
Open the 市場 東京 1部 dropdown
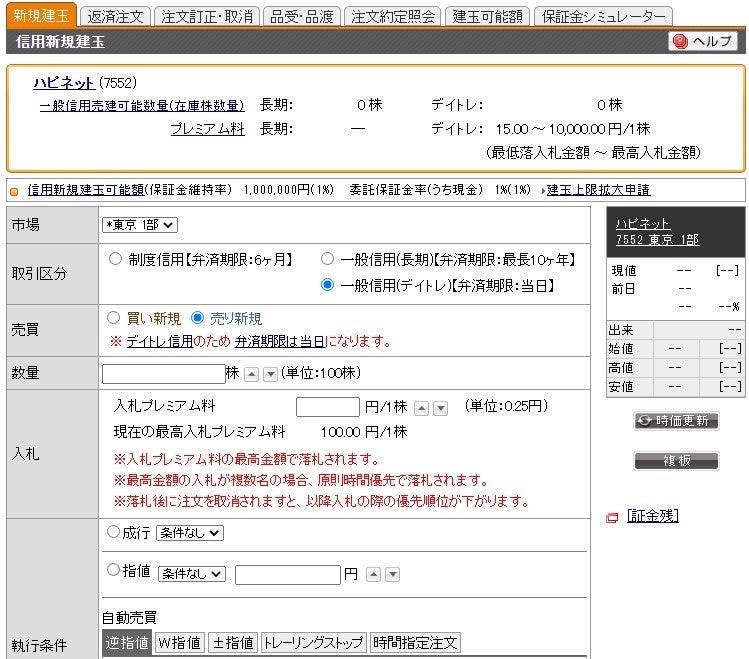(x=140, y=224)
